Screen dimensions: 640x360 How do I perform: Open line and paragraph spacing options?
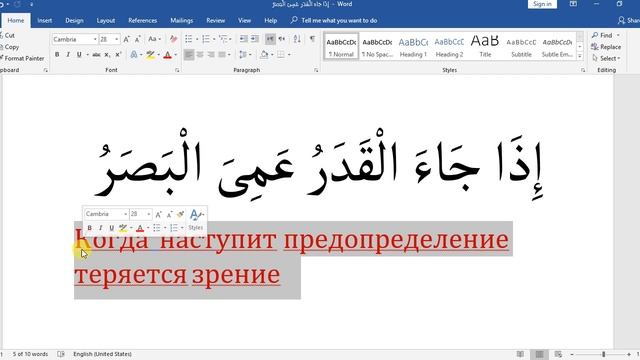[243, 54]
